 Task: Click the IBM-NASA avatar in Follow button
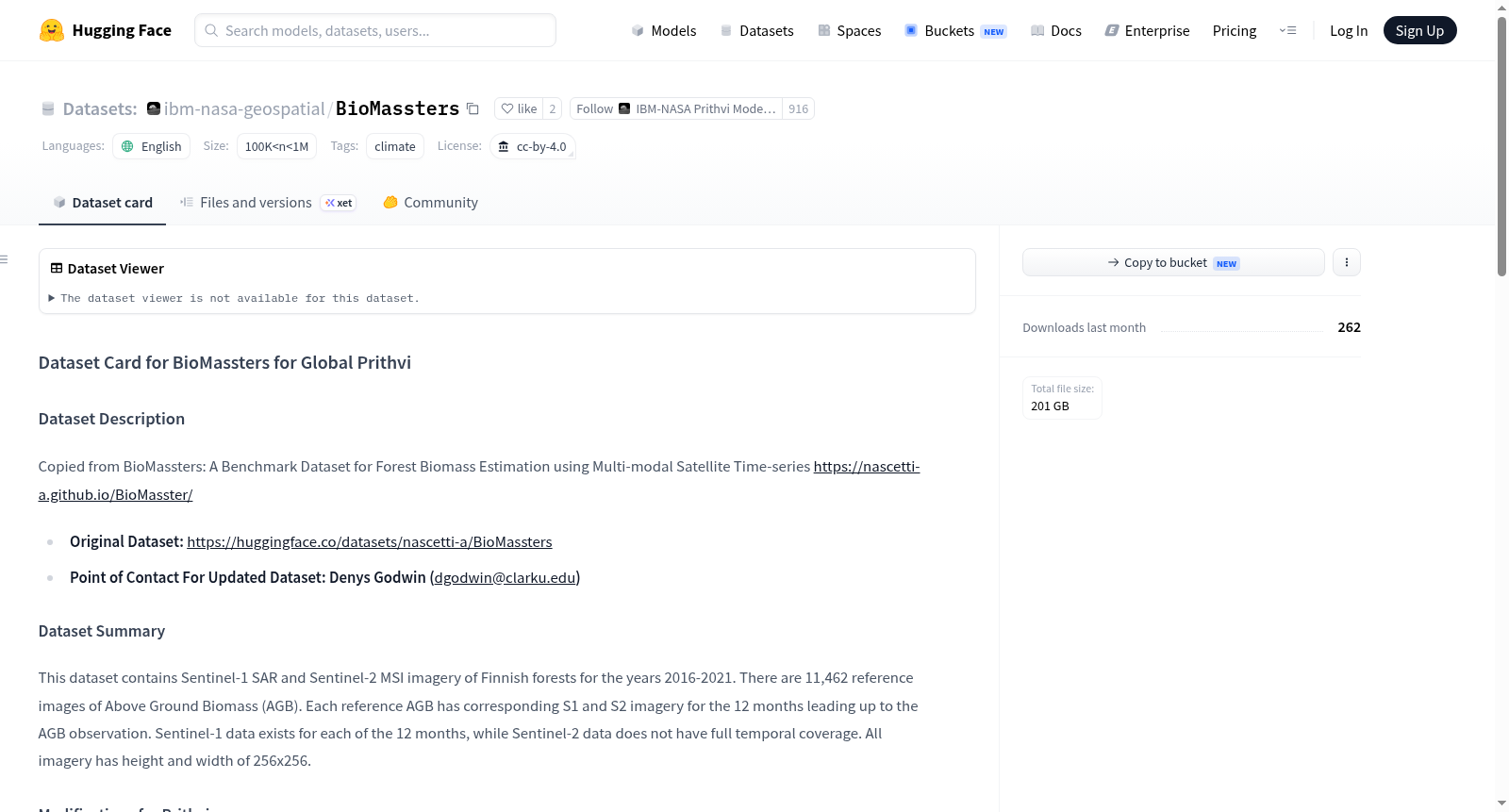point(624,108)
